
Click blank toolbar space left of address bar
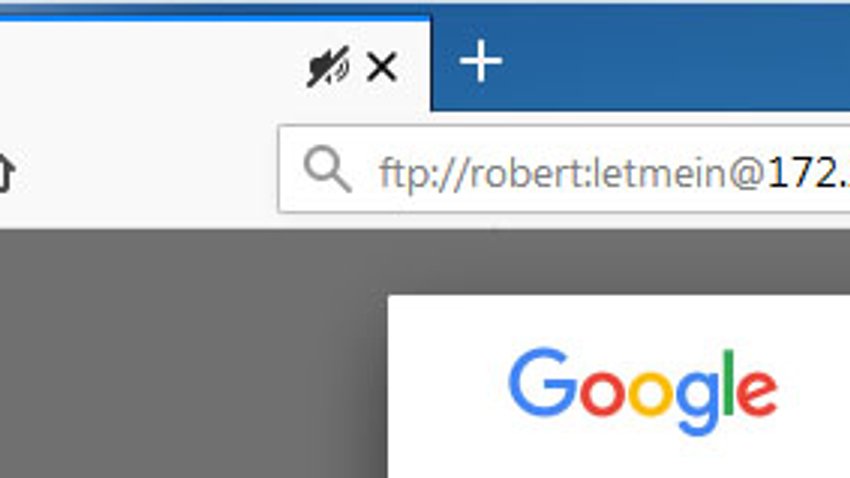(146, 171)
